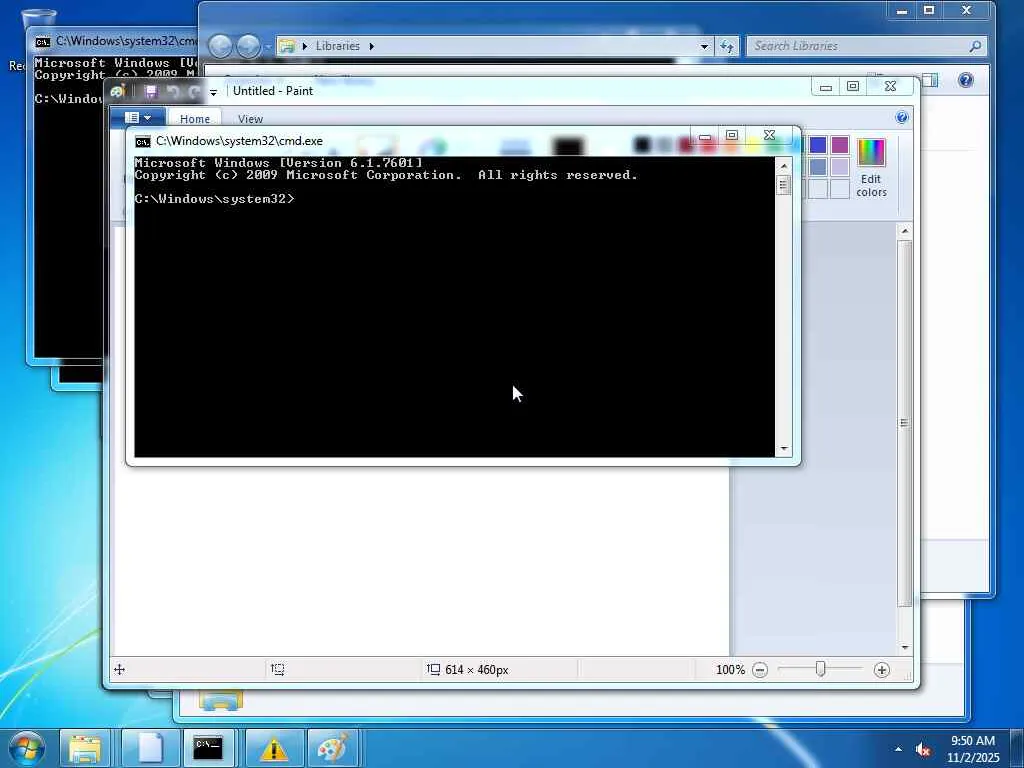Open Edit colors in Paint
Screen dimensions: 1024x768
pyautogui.click(x=871, y=168)
